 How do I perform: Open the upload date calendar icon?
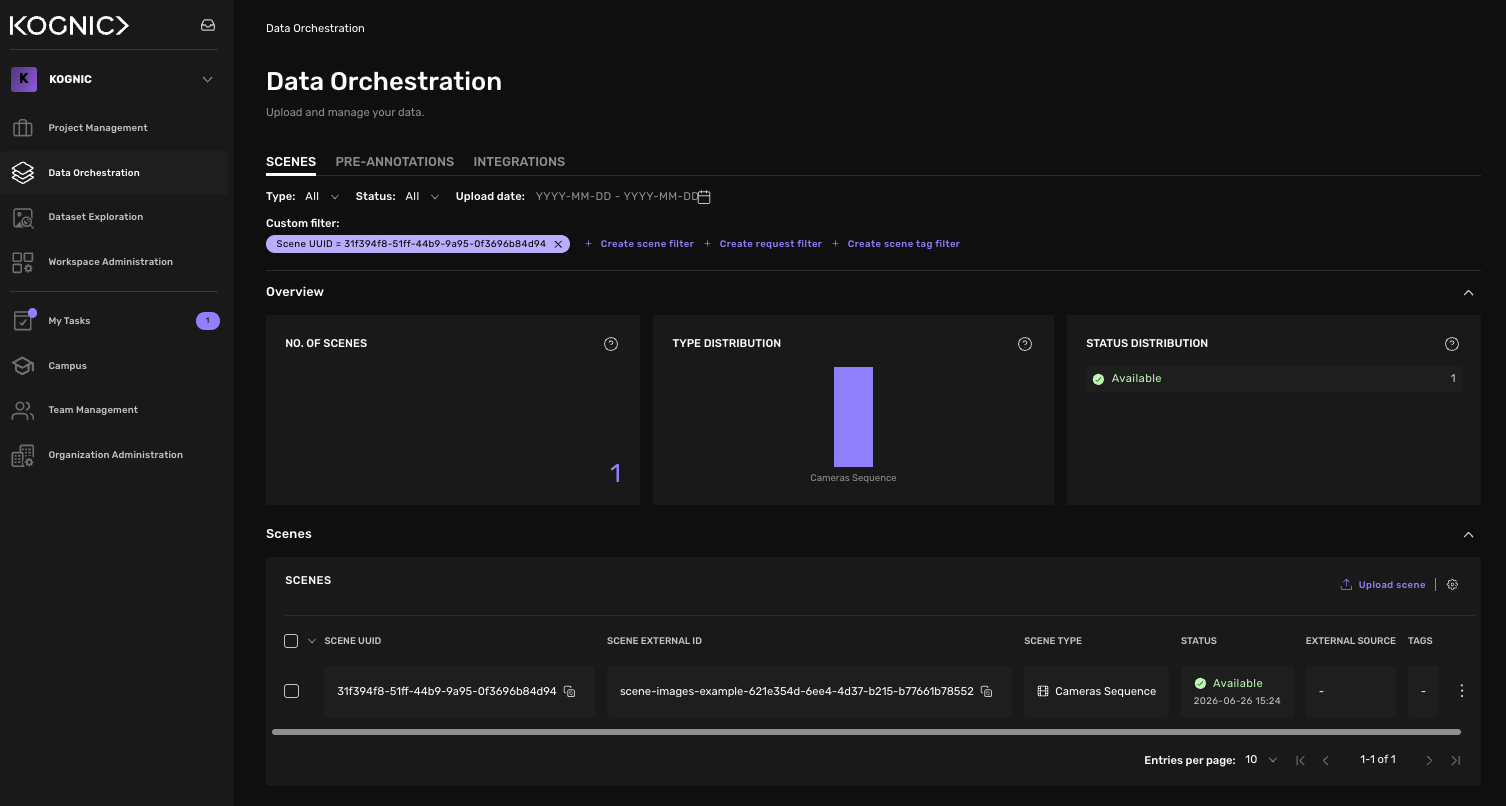click(704, 197)
